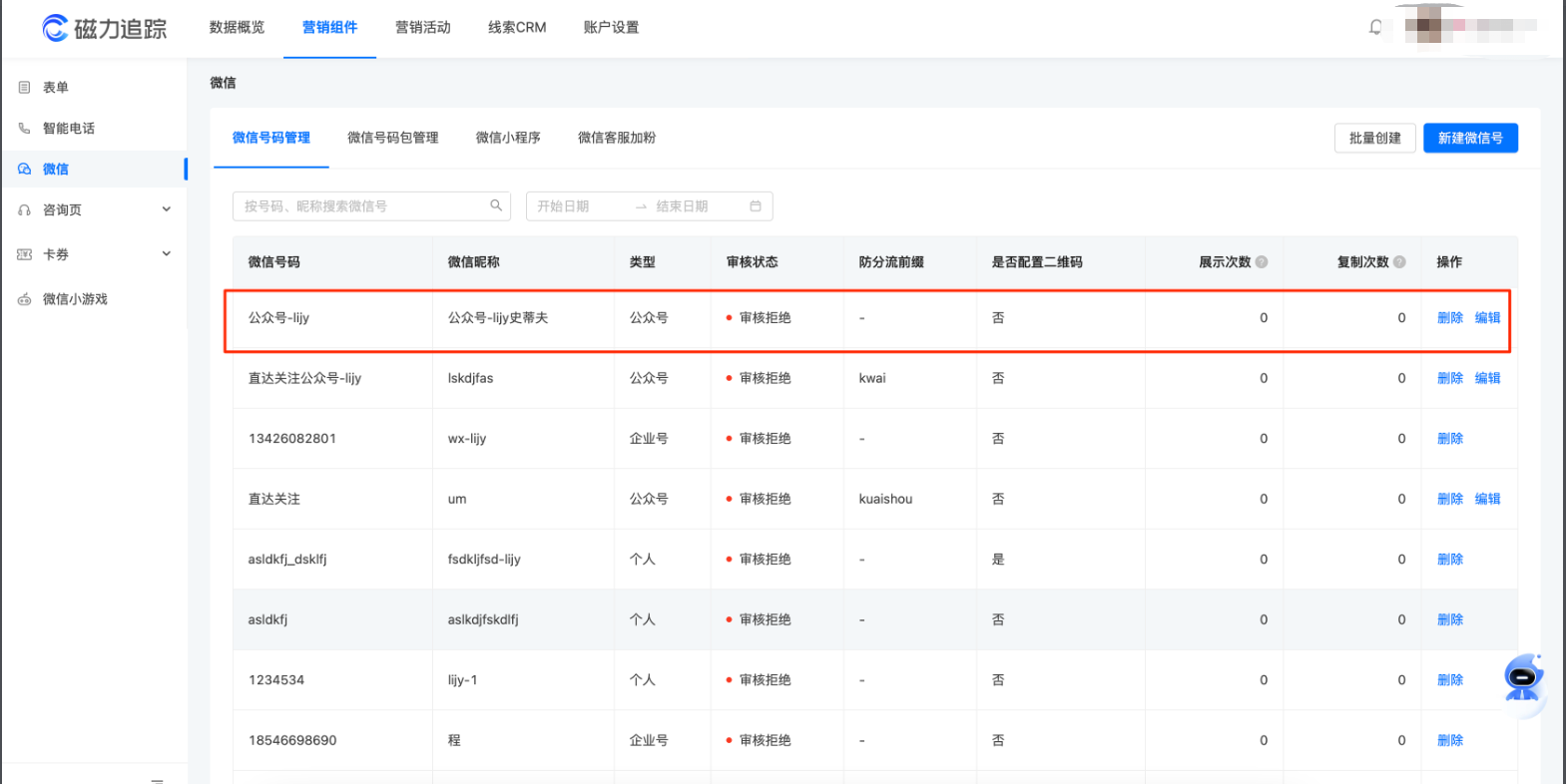Click the 防分流前缀 column header
1566x784 pixels.
pos(890,262)
